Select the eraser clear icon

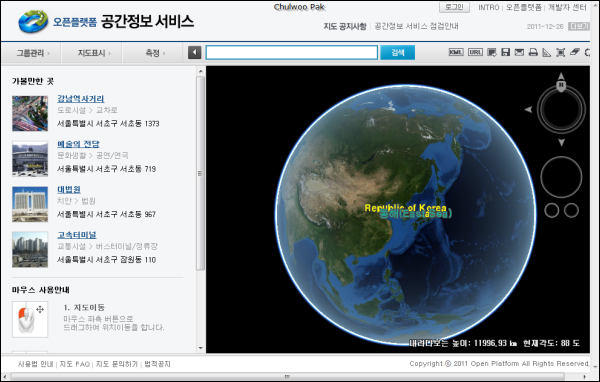(575, 52)
